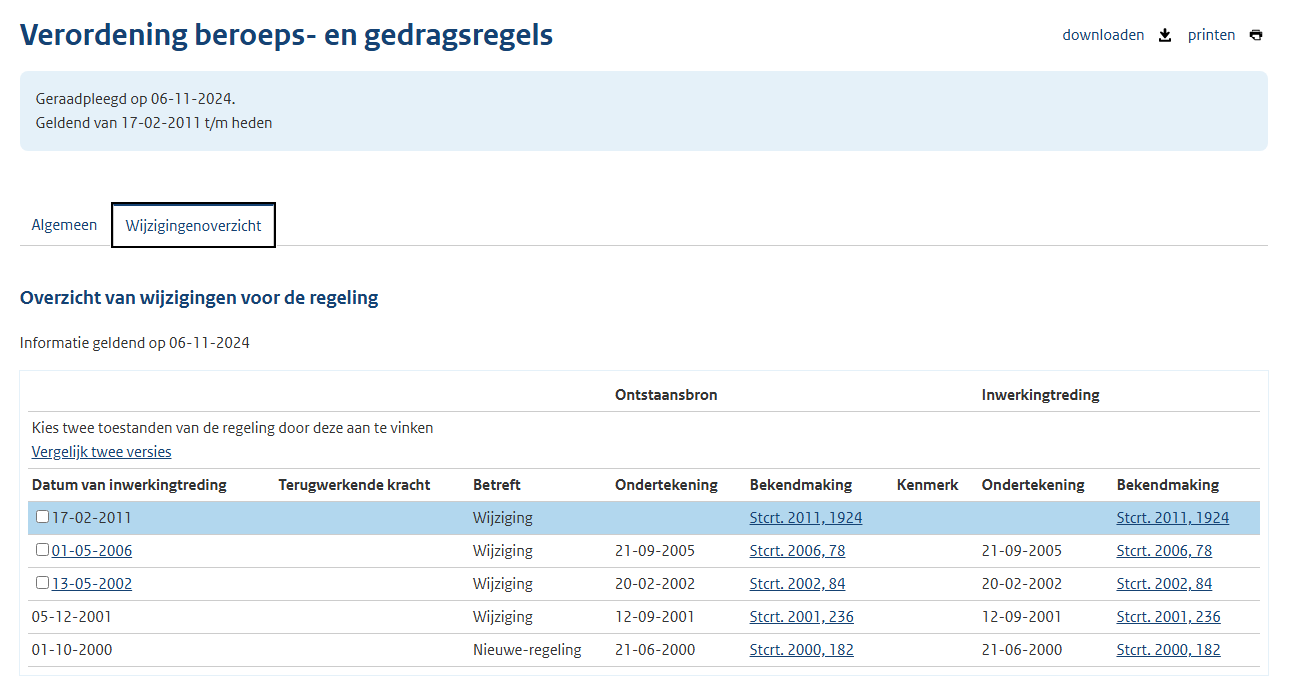Tick the checkbox for 17-02-2011 version
Screen dimensions: 1300x690
[x=42, y=517]
